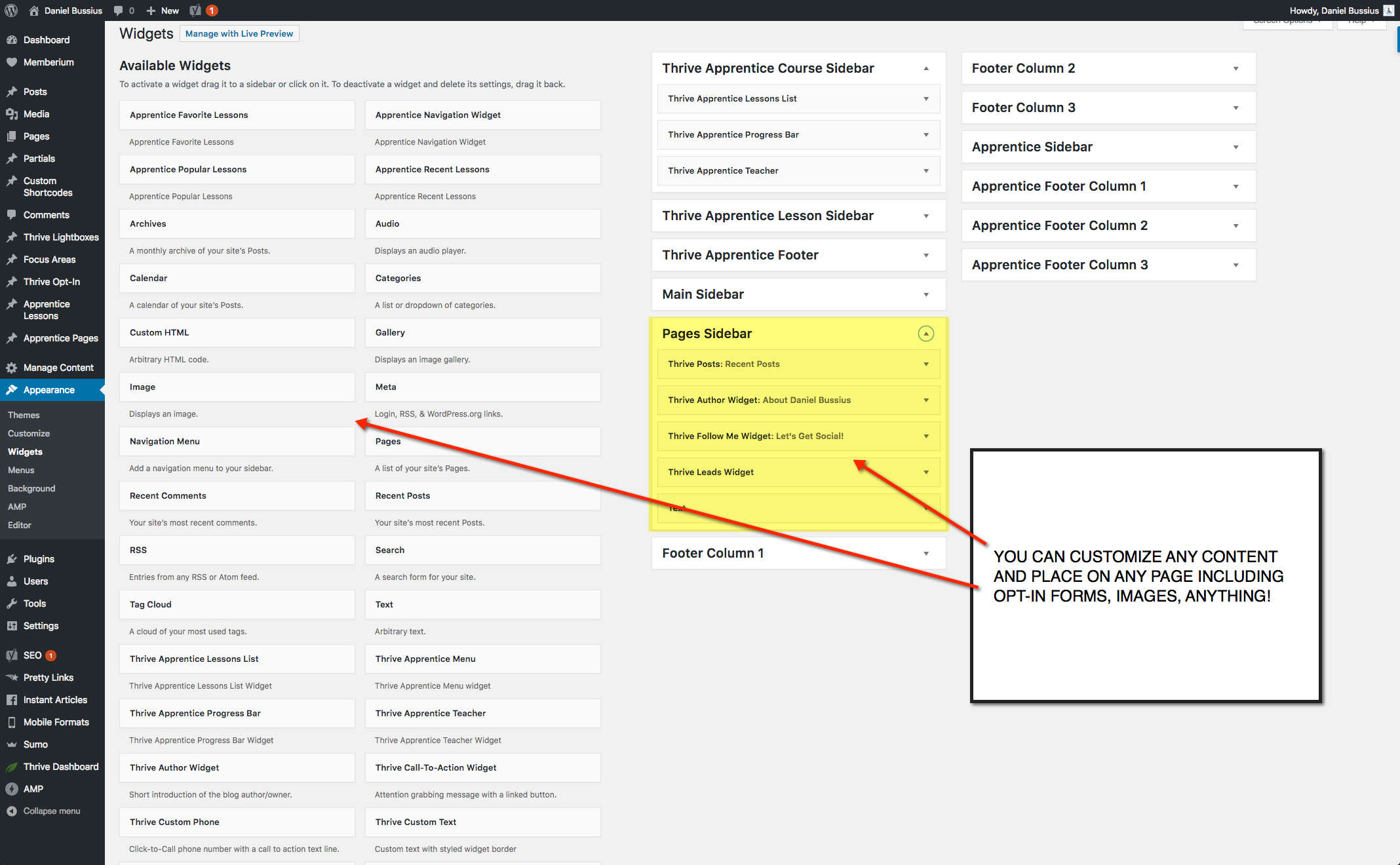Click the vertical scrollbar at screen right
Screen dimensions: 1400x865
click(1395, 39)
